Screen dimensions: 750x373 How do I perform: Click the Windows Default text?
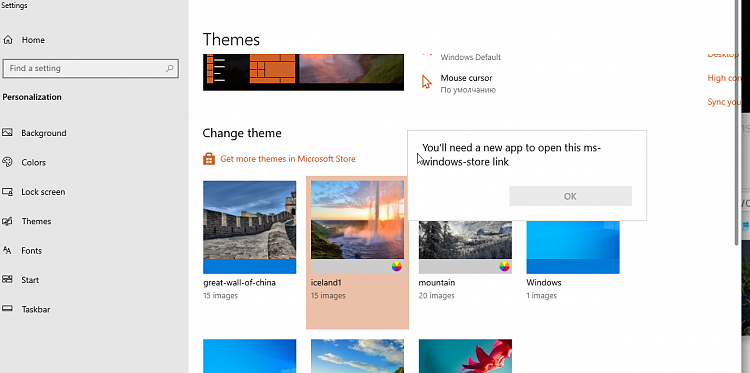coord(470,57)
